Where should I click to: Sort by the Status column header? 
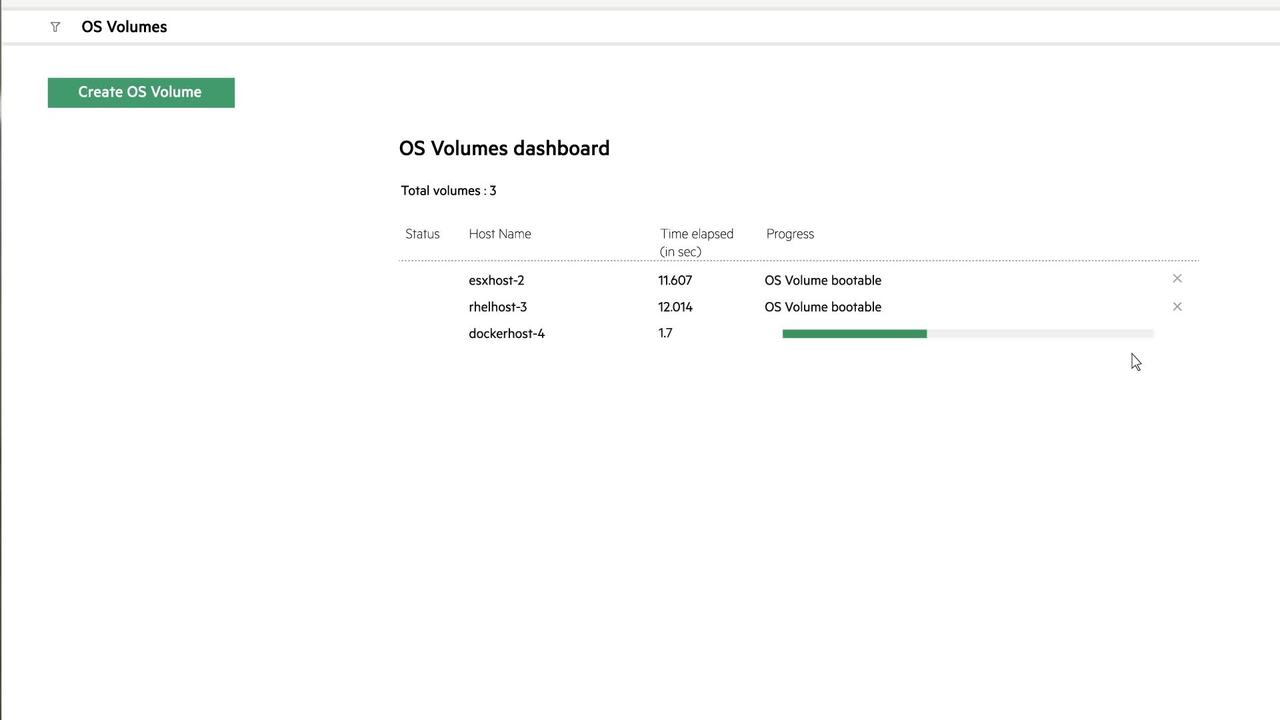[x=422, y=233]
